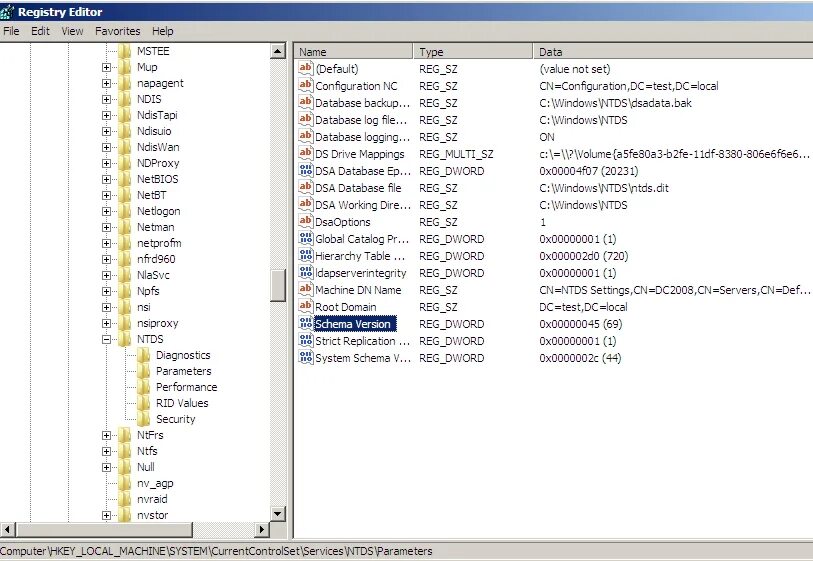Select the Parameters key in tree

coord(184,371)
